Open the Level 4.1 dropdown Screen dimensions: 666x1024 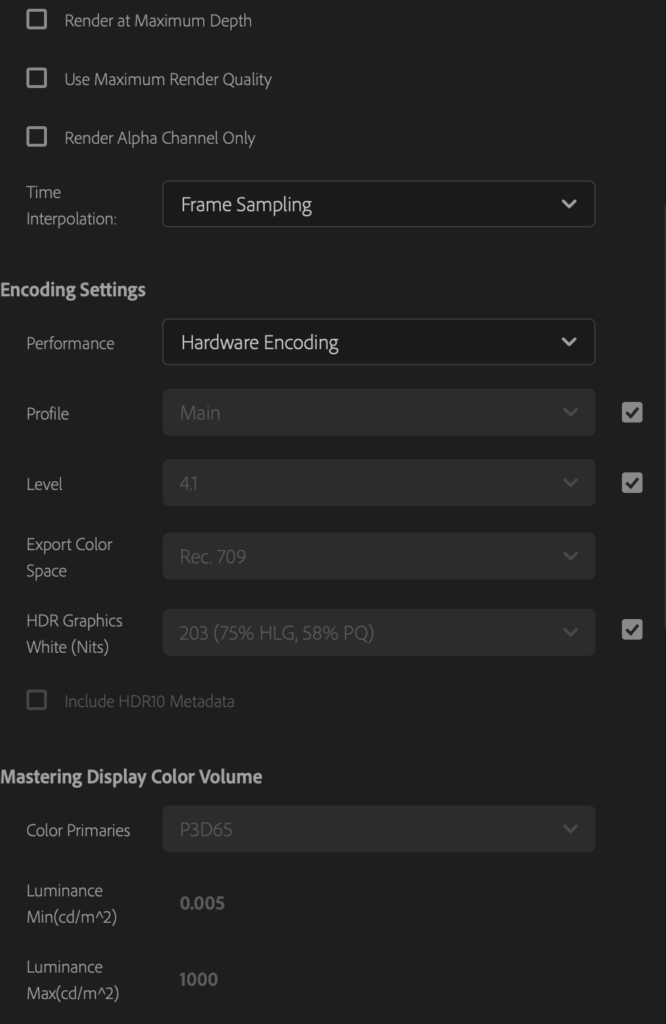click(379, 483)
